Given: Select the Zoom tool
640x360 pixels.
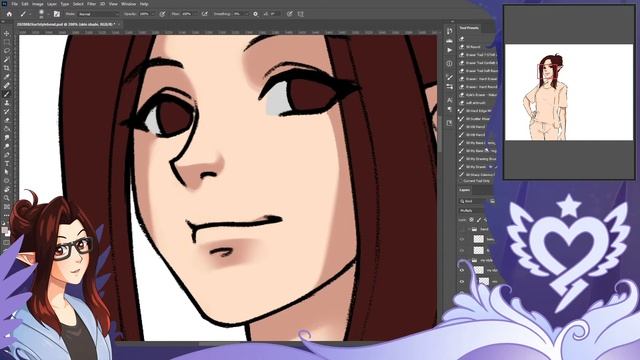Looking at the screenshot, I should tap(7, 198).
